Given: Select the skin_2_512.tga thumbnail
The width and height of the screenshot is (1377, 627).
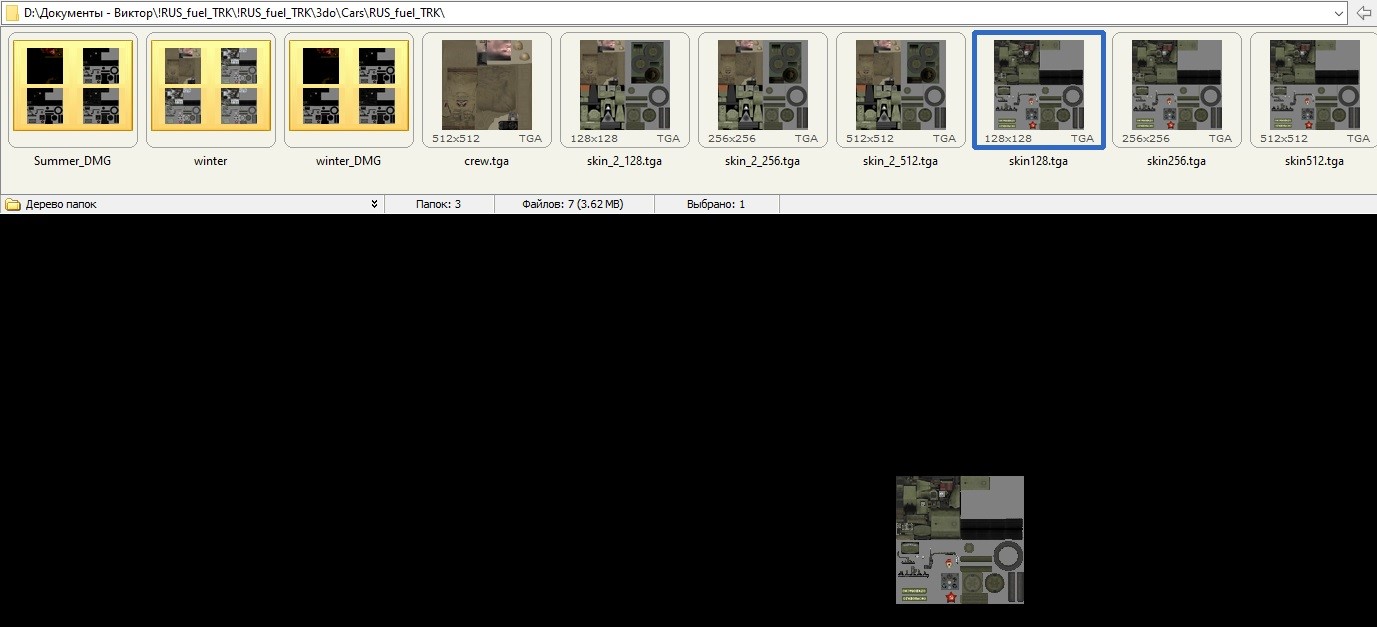Looking at the screenshot, I should click(x=901, y=90).
